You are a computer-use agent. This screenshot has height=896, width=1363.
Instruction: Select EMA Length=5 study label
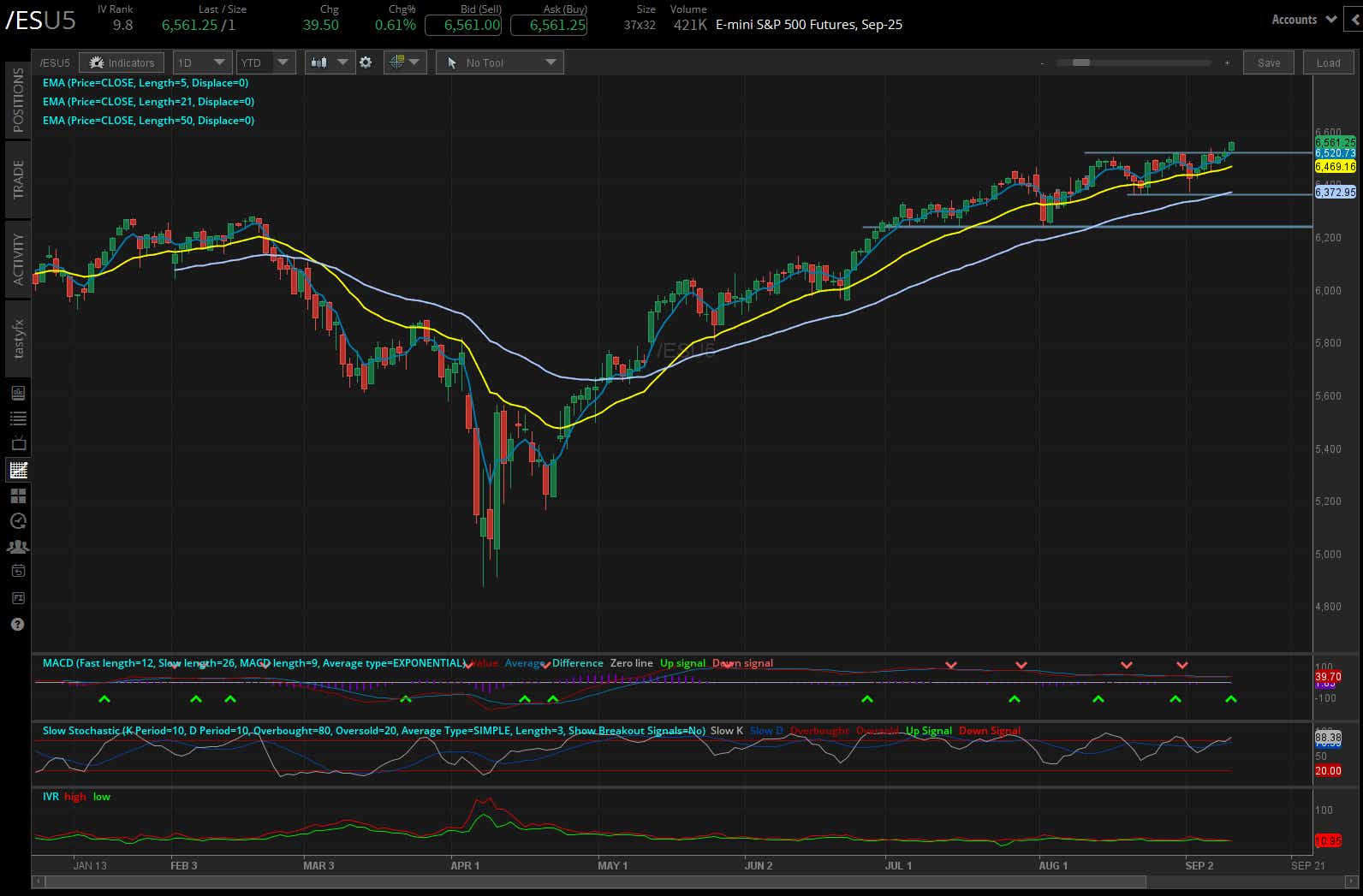click(x=146, y=83)
